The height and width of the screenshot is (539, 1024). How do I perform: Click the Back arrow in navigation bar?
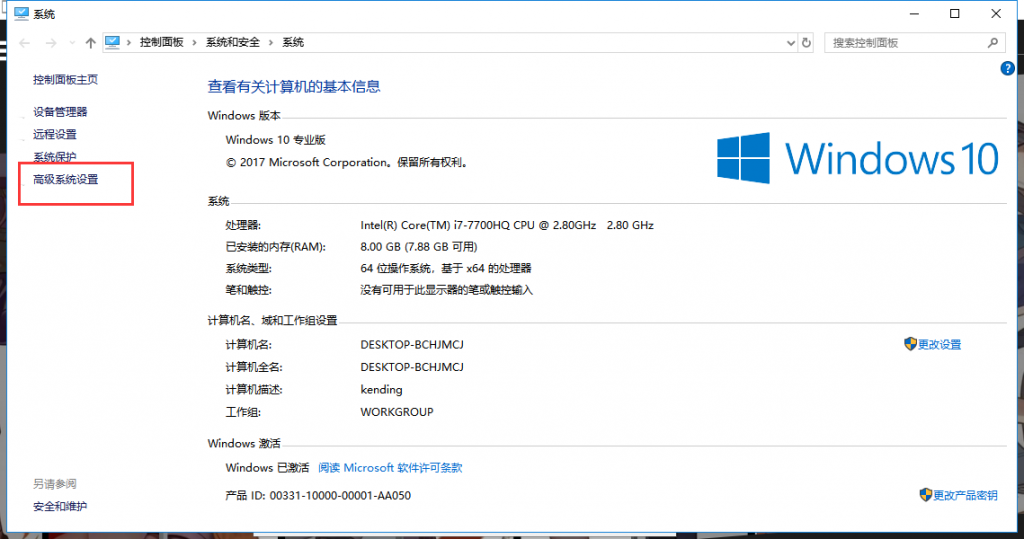coord(25,43)
